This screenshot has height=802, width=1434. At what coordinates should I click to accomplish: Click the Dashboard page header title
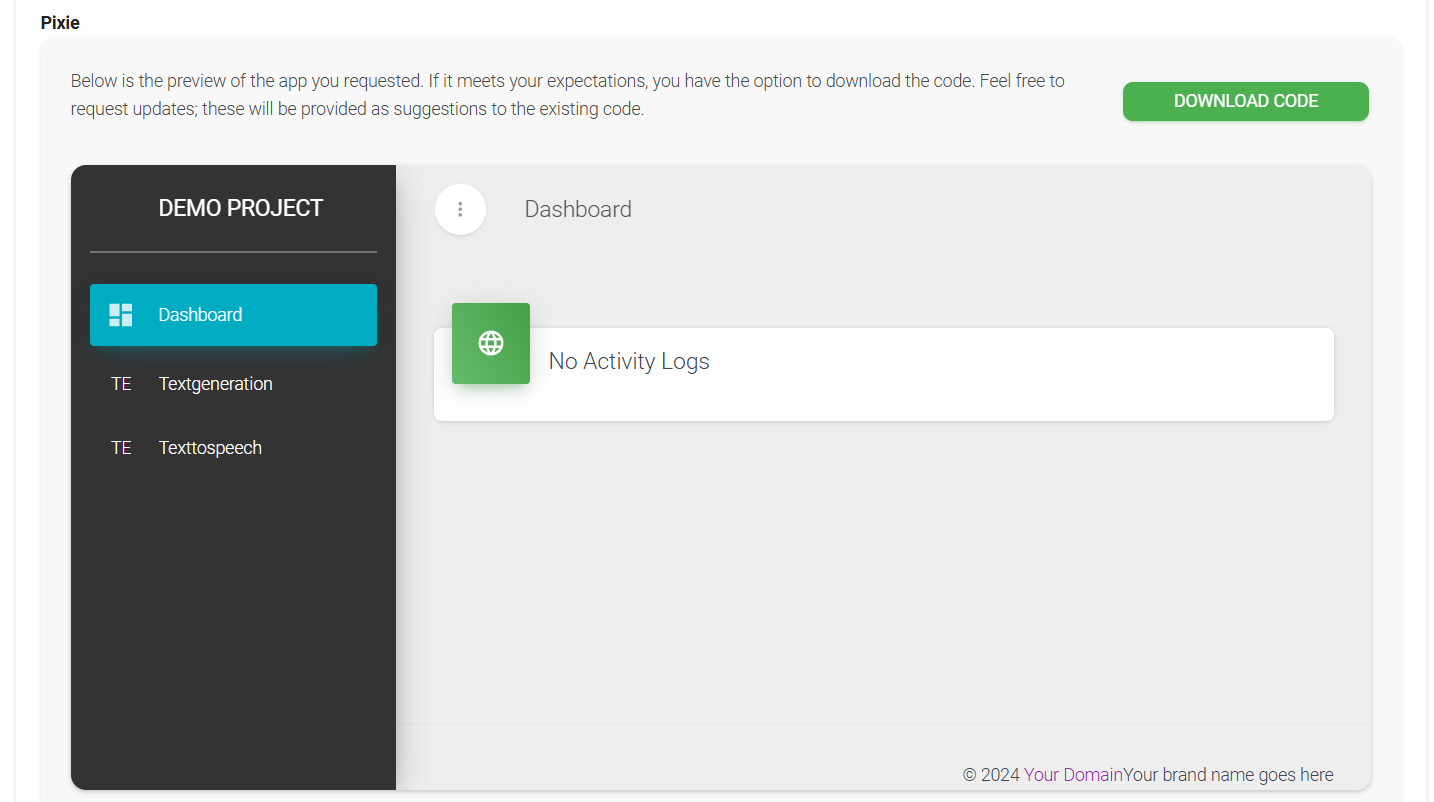pyautogui.click(x=578, y=210)
